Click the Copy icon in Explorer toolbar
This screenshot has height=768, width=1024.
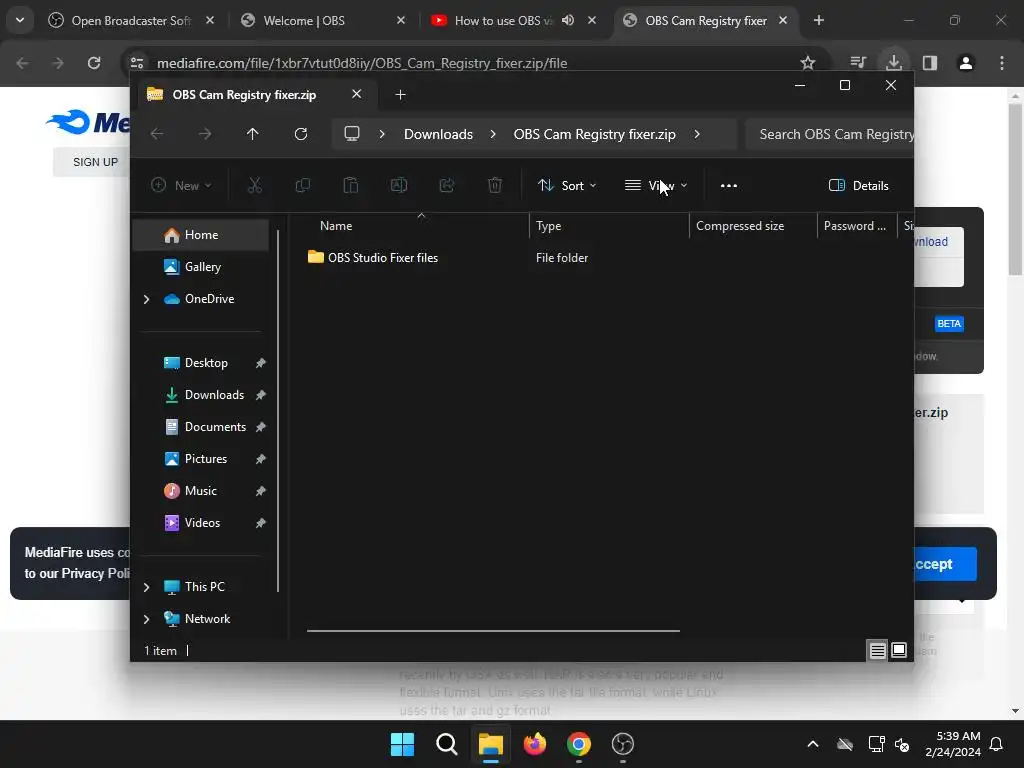pos(302,185)
